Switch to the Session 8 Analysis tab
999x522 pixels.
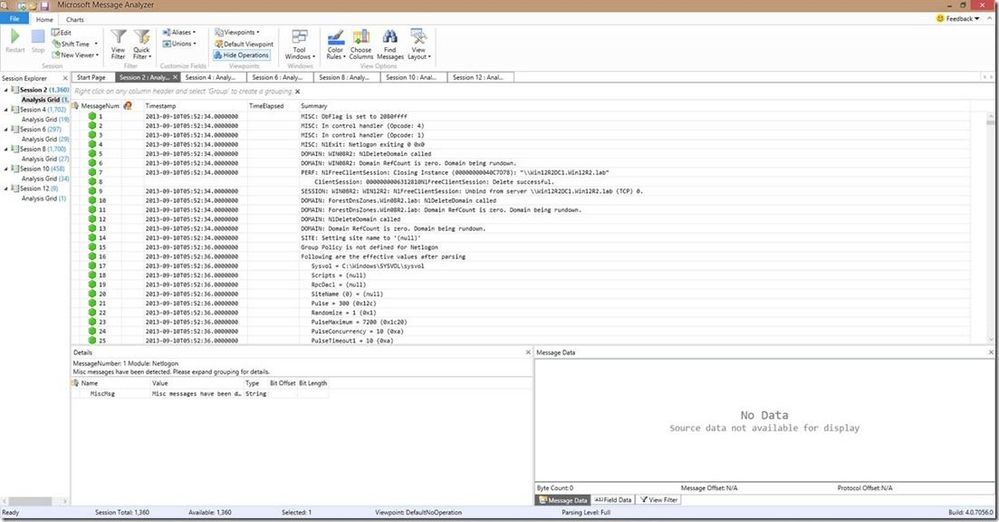(x=344, y=77)
